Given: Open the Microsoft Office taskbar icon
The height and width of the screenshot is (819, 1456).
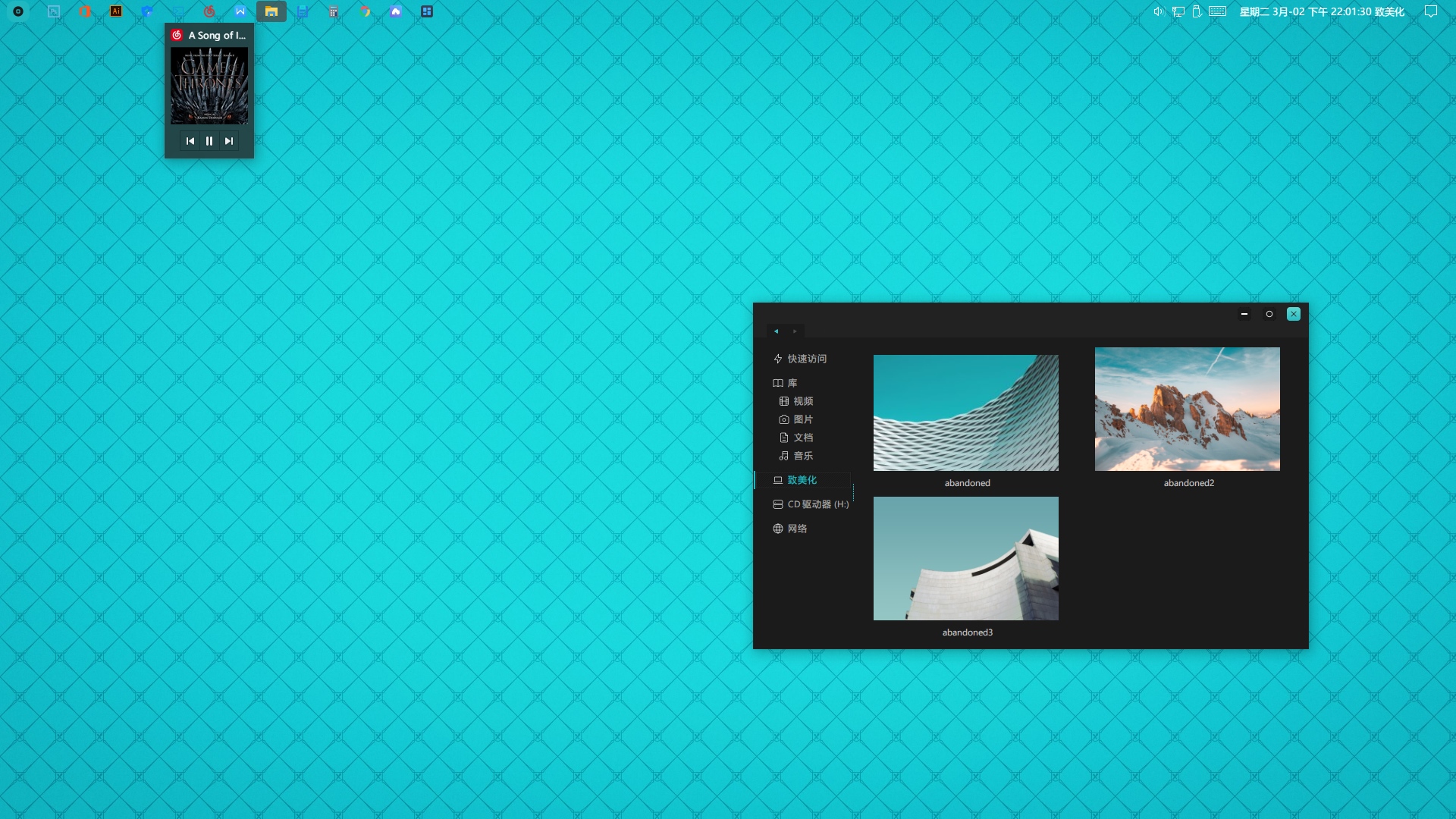Looking at the screenshot, I should tap(85, 11).
